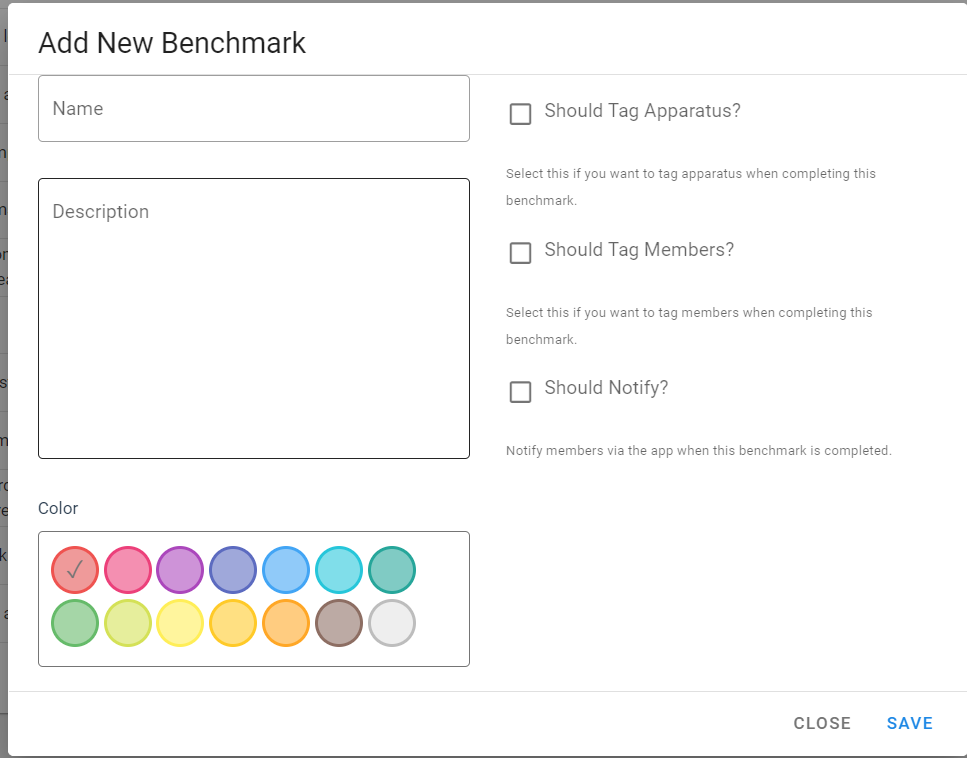Toggle the Should Notify checkbox

(520, 392)
